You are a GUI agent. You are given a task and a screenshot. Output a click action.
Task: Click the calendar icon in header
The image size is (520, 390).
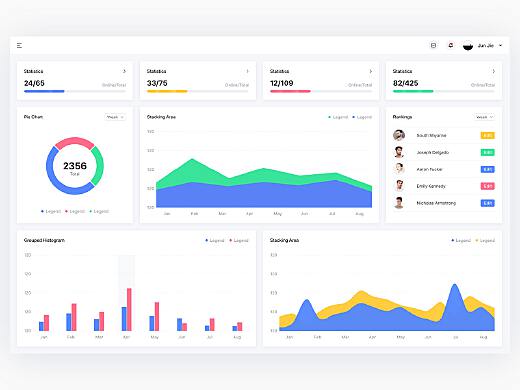[433, 45]
